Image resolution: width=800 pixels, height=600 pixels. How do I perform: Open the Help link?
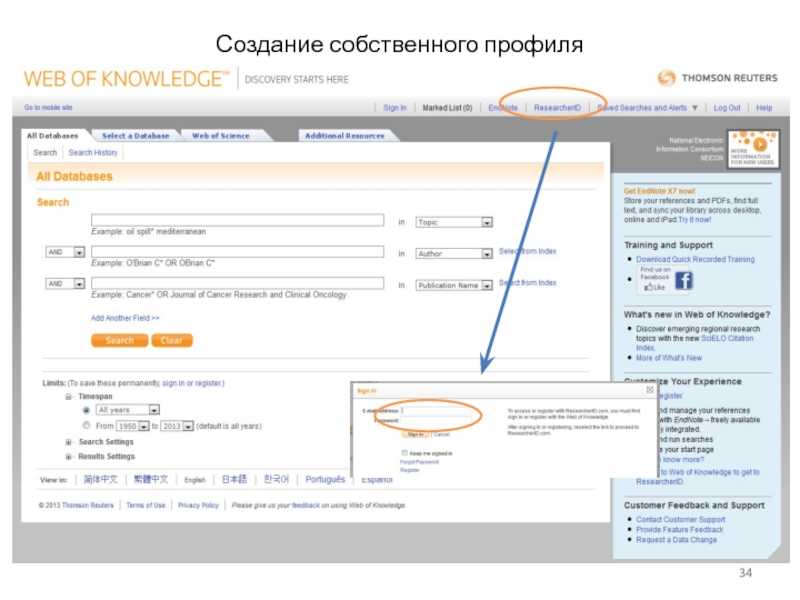pyautogui.click(x=764, y=108)
